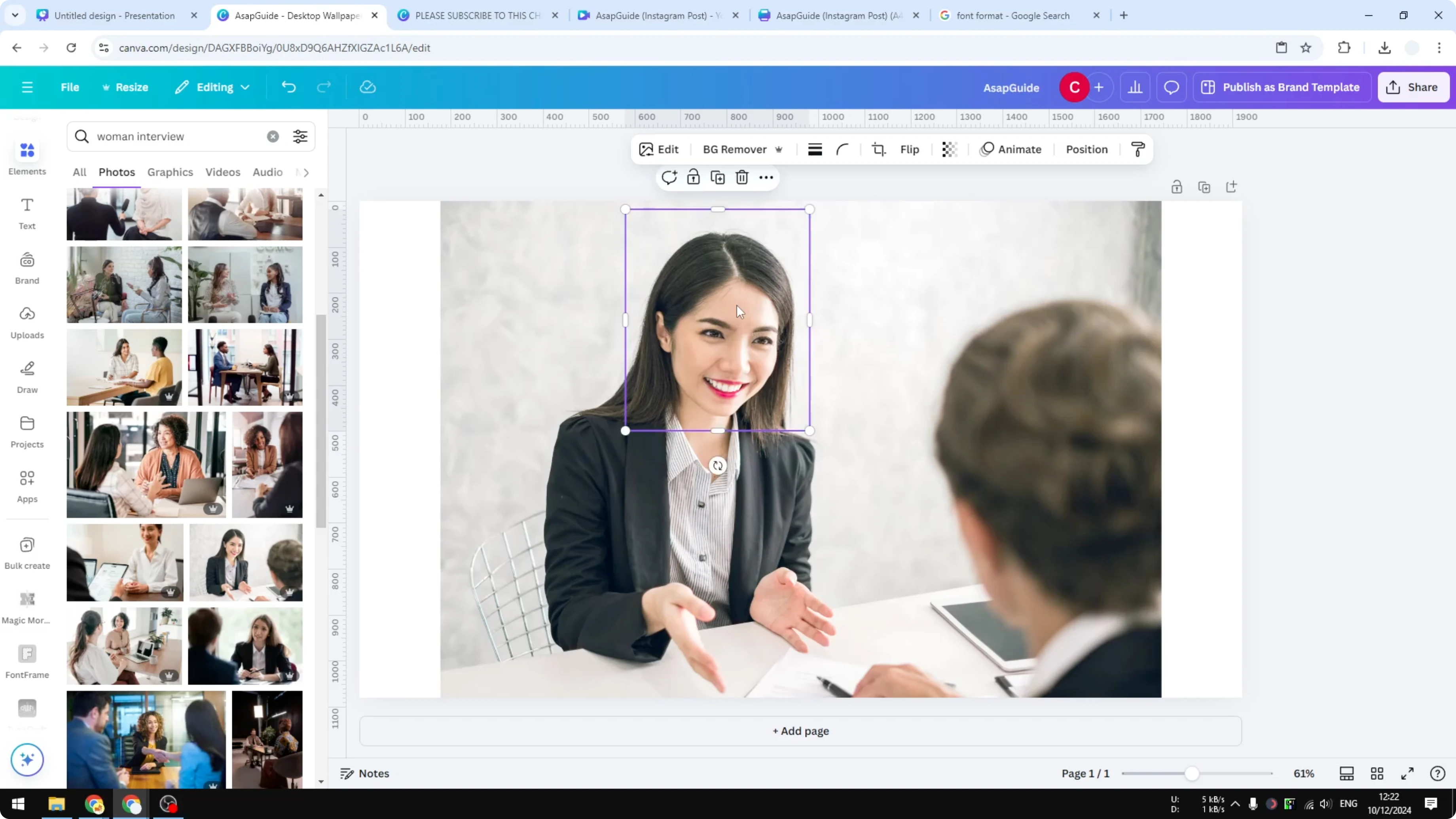Image resolution: width=1456 pixels, height=819 pixels.
Task: Click the Share button
Action: [x=1414, y=87]
